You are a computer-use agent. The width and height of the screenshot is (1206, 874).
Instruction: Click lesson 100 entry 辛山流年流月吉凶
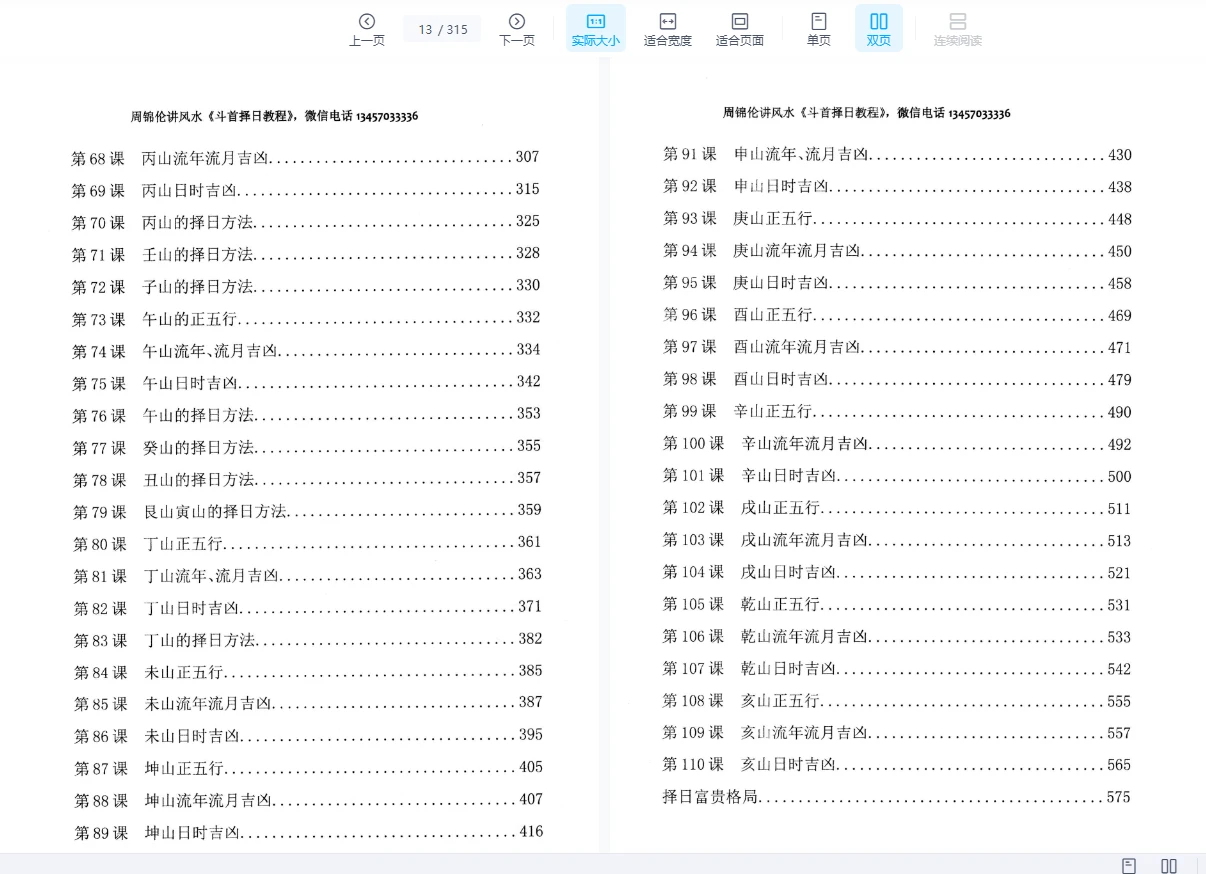(x=897, y=444)
